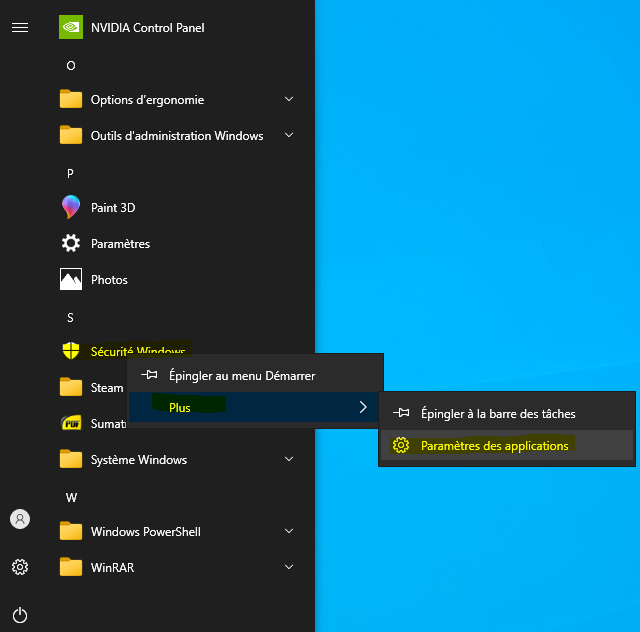
Task: Select the Plus context menu entry
Action: (x=253, y=407)
